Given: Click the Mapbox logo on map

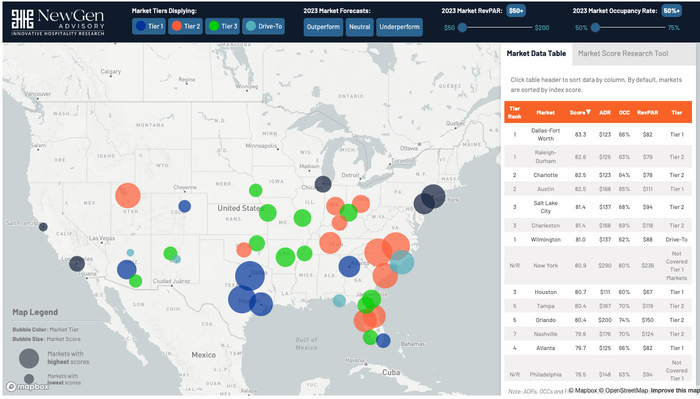Looking at the screenshot, I should 28,387.
